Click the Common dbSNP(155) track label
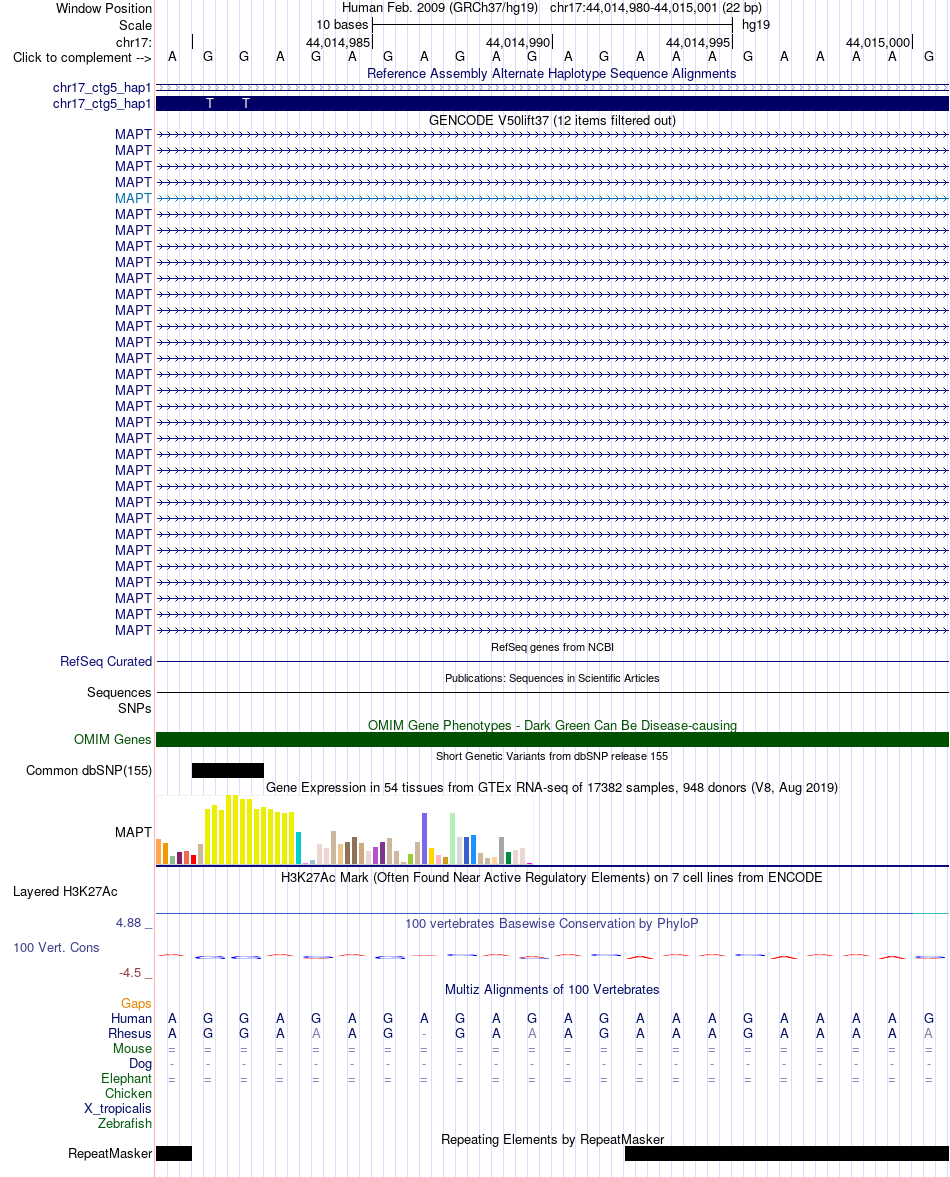Screen dimensions: 950x1177 (x=89, y=771)
